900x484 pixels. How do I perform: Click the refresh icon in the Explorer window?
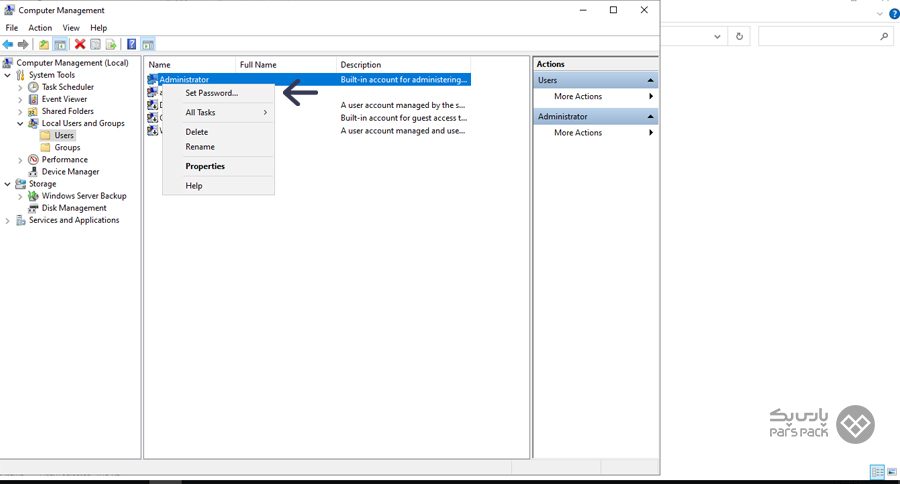(x=739, y=36)
